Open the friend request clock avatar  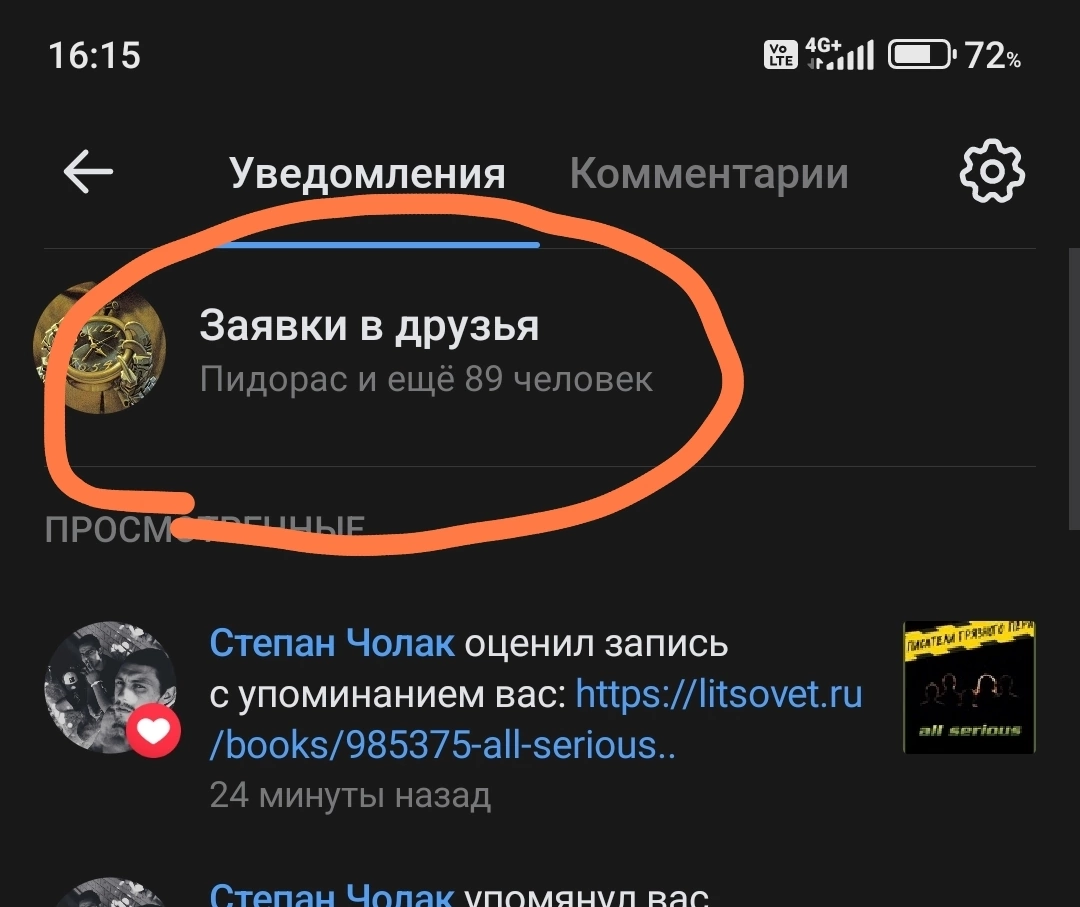[100, 348]
